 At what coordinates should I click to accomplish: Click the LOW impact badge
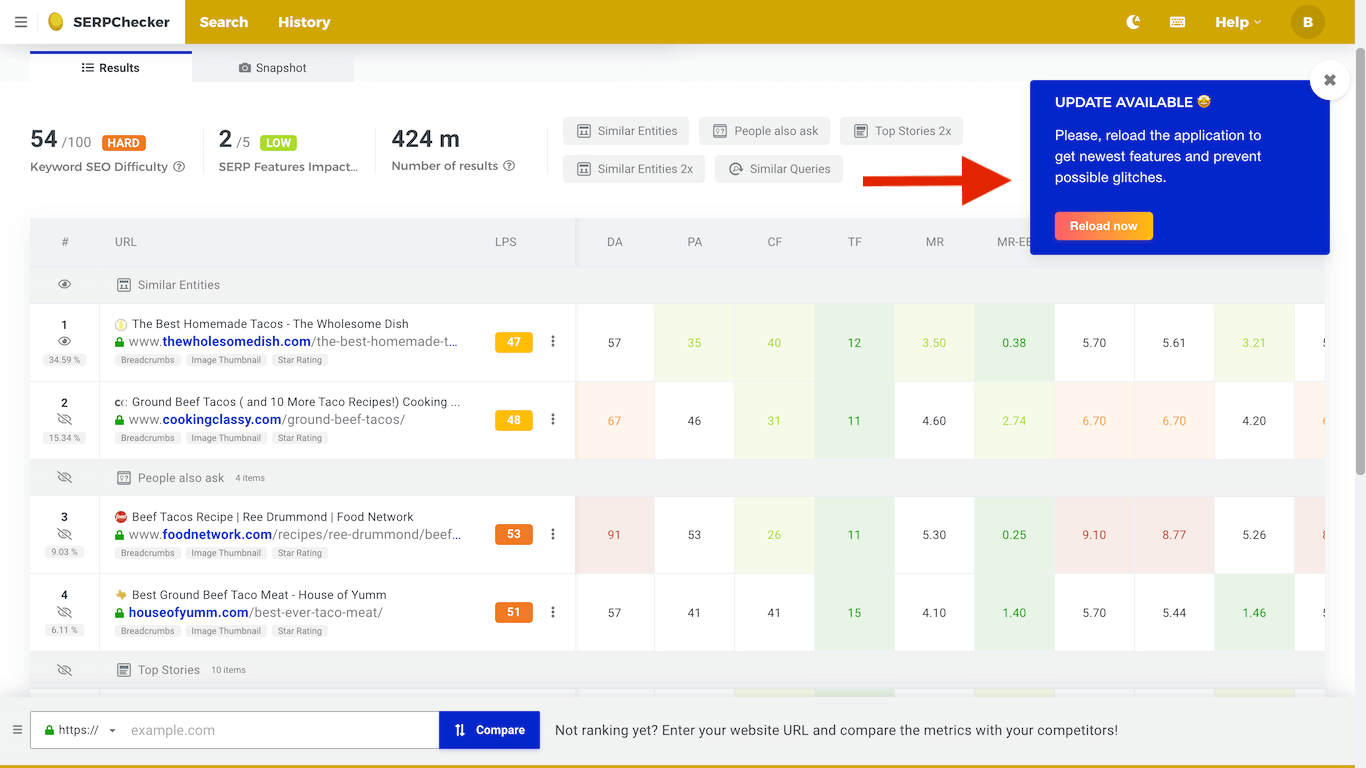click(x=279, y=143)
